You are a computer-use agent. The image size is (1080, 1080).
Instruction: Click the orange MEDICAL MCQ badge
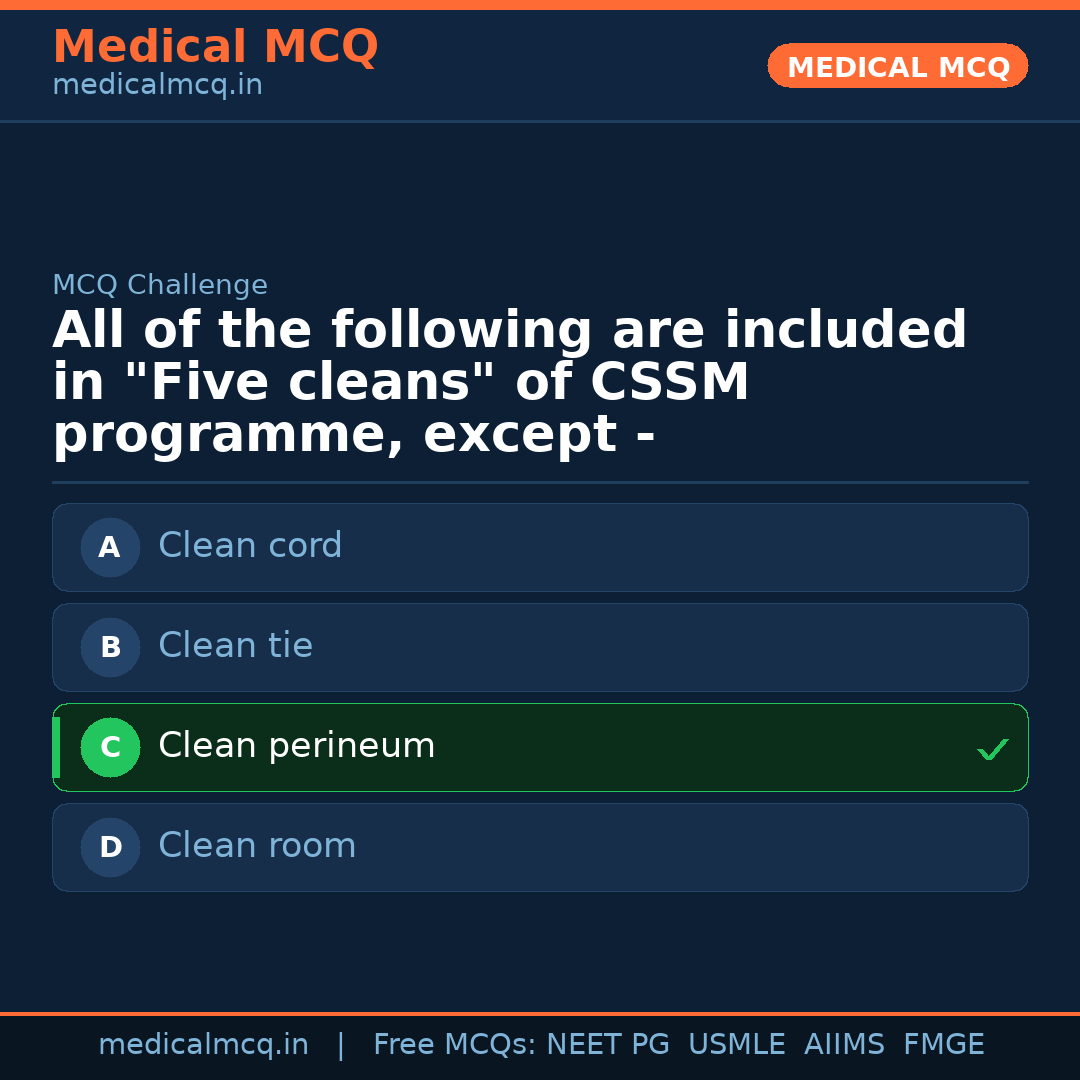click(897, 66)
